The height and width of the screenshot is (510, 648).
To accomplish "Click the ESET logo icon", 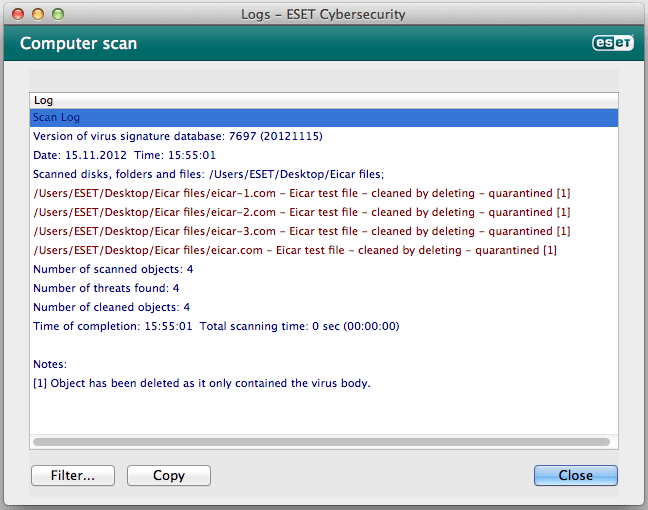I will (609, 43).
